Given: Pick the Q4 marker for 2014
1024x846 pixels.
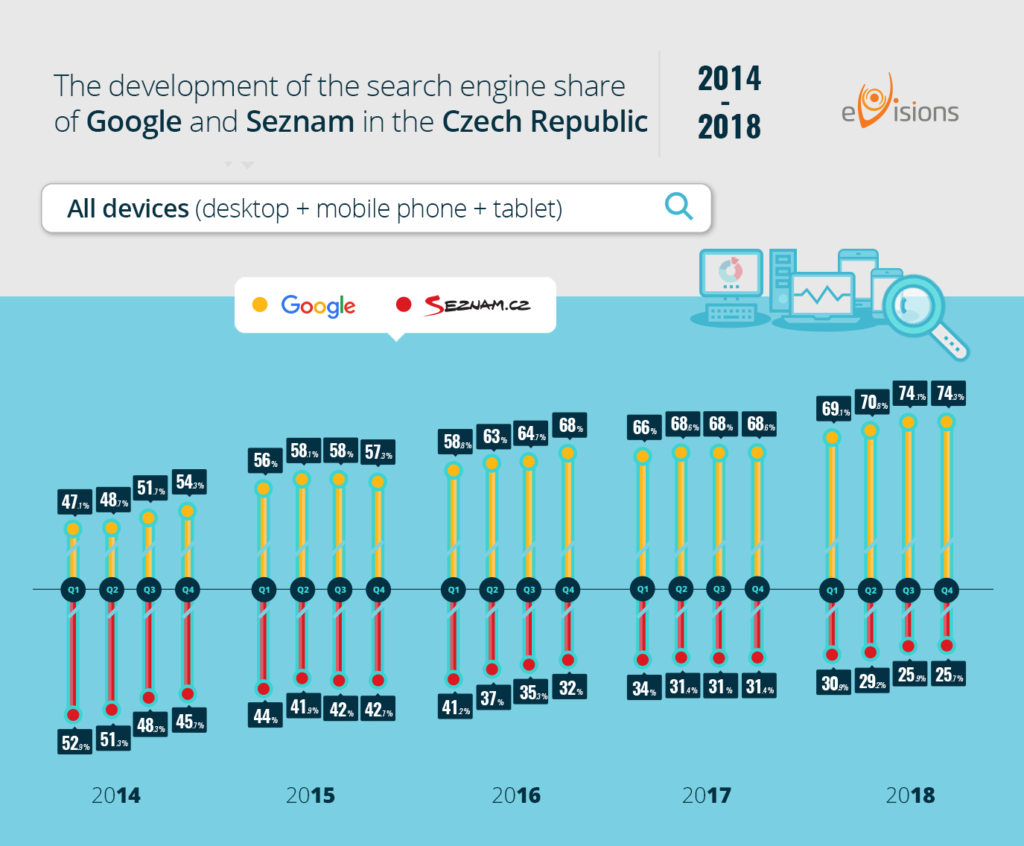Looking at the screenshot, I should tap(188, 589).
